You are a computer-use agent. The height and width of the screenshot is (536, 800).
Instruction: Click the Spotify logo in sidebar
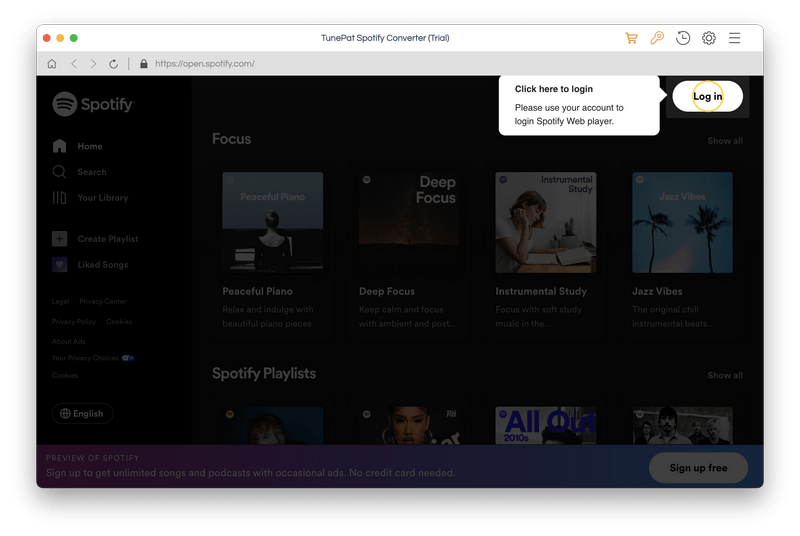click(93, 104)
